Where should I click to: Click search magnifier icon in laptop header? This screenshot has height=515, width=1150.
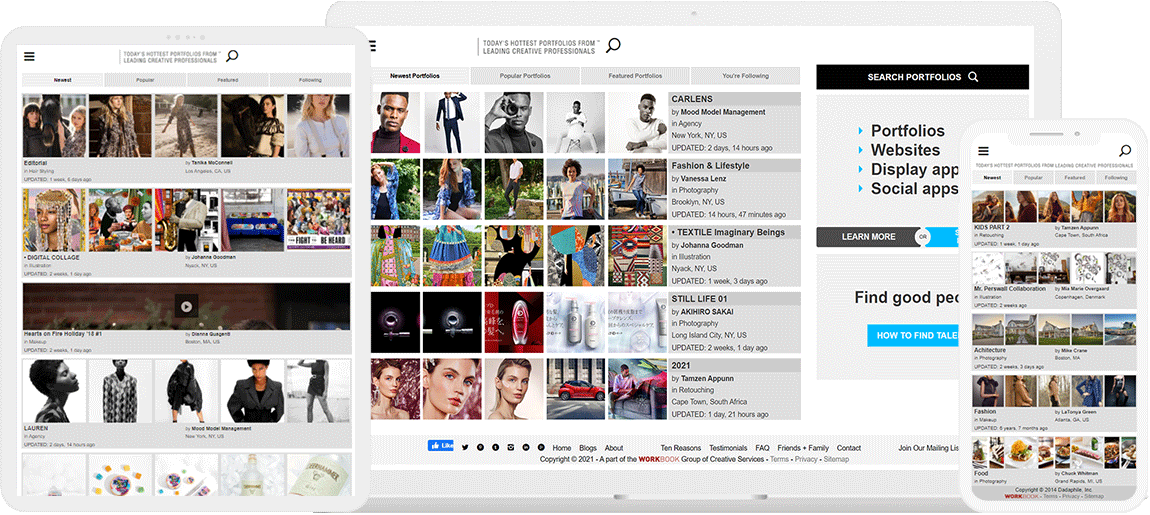613,45
